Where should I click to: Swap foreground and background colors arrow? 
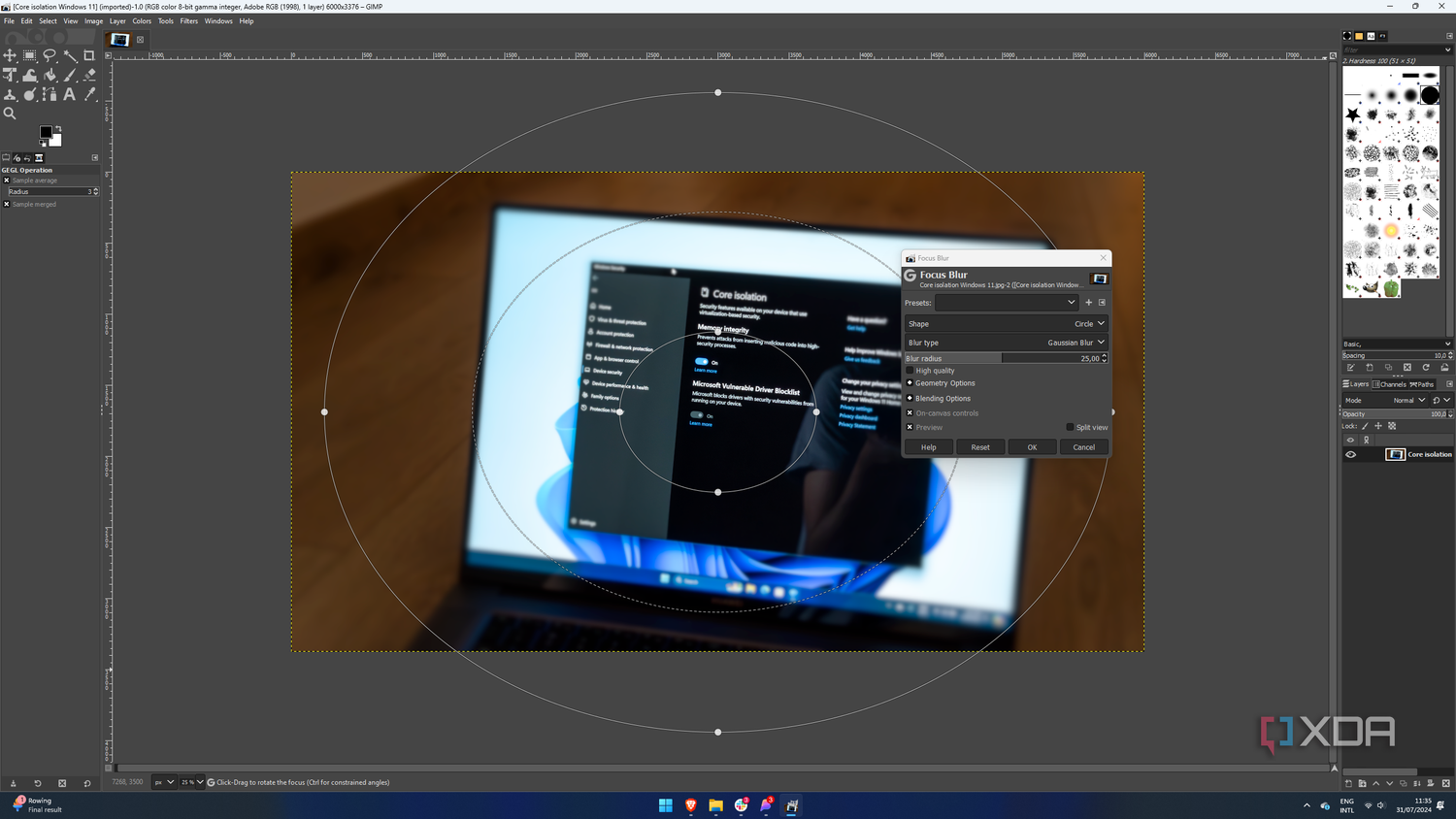pos(58,128)
